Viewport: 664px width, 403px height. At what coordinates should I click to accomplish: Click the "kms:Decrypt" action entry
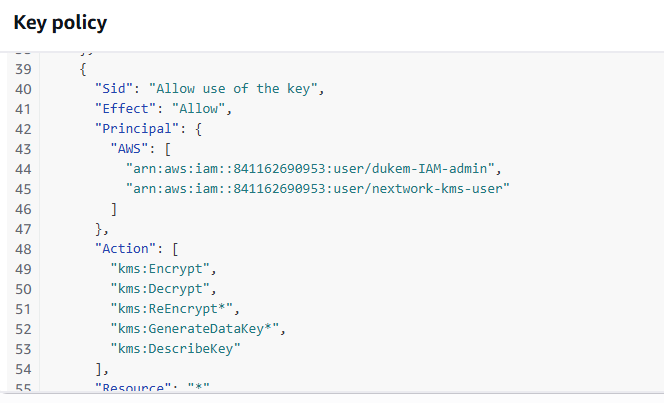coord(163,288)
